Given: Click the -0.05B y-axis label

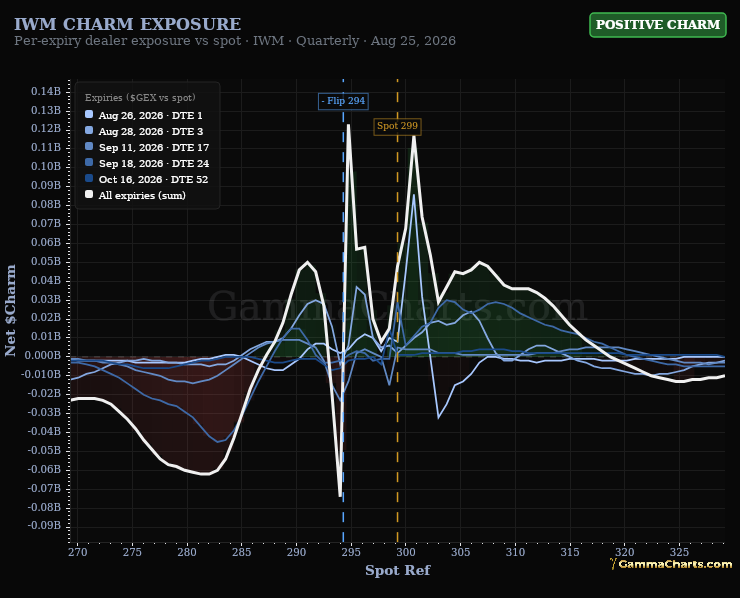Looking at the screenshot, I should coord(44,450).
